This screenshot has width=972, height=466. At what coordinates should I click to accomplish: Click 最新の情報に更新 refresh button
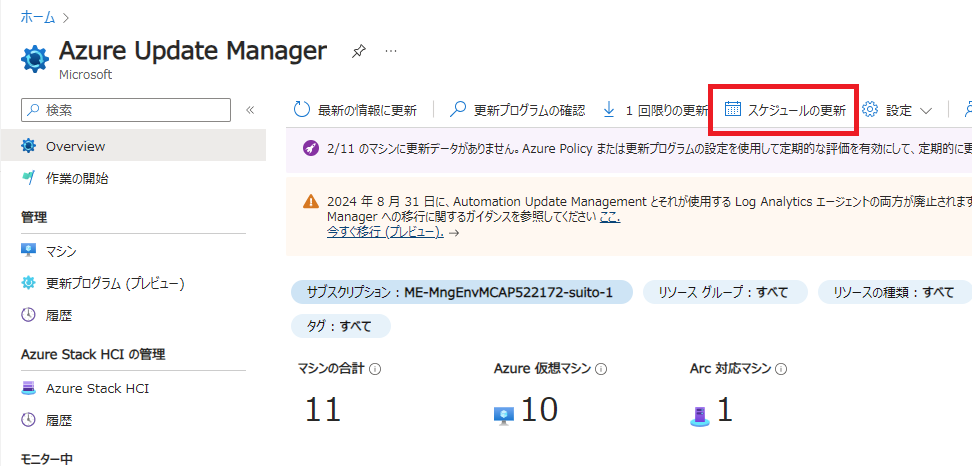pyautogui.click(x=355, y=110)
